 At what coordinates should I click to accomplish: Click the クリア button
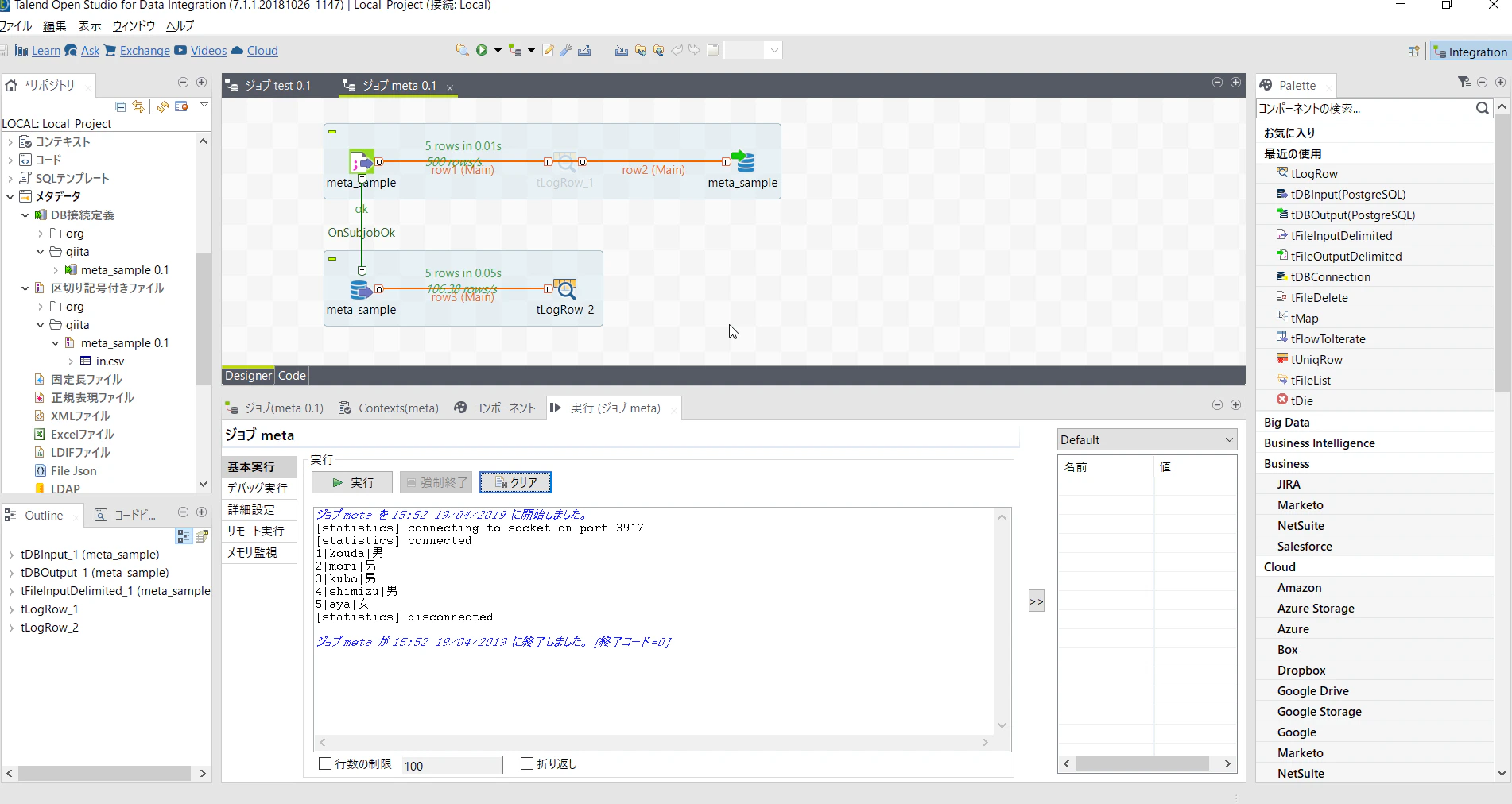point(515,482)
